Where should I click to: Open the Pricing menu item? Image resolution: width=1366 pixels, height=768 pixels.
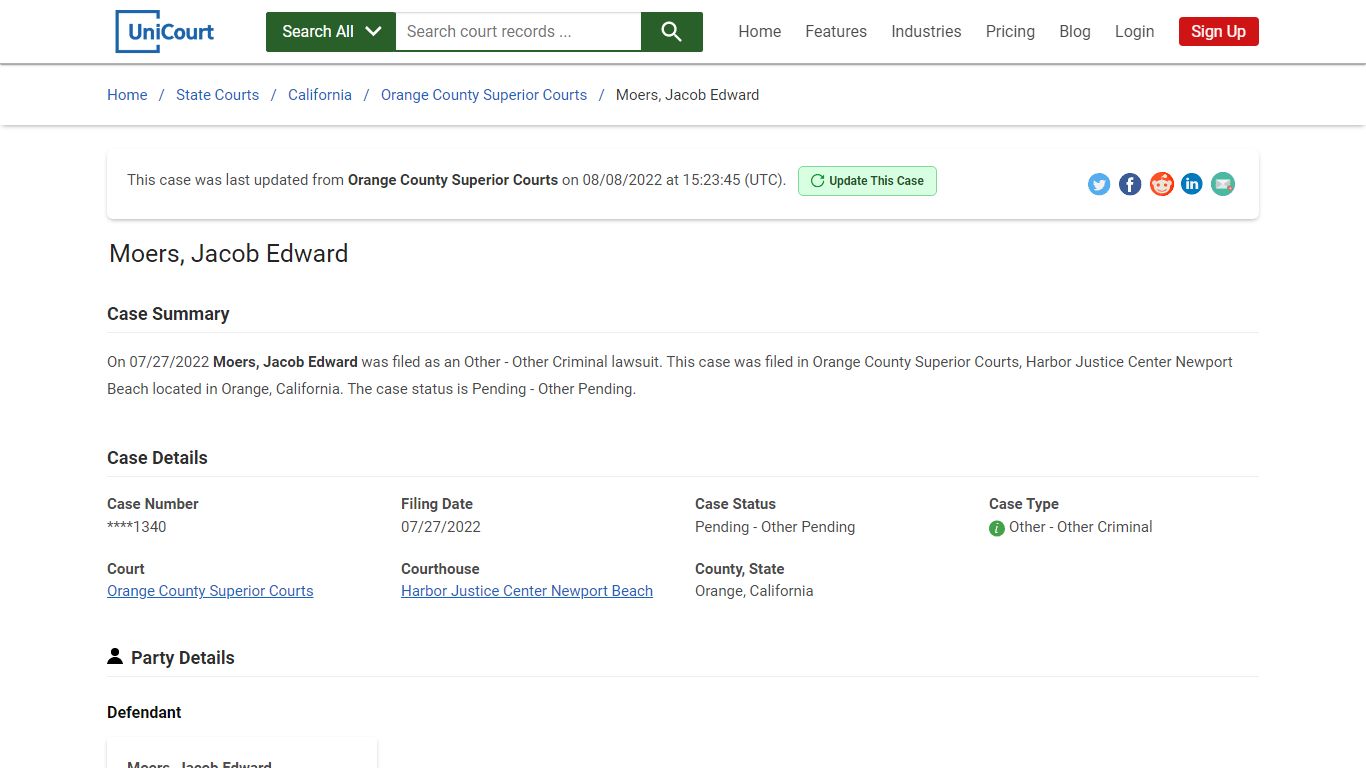point(1010,32)
